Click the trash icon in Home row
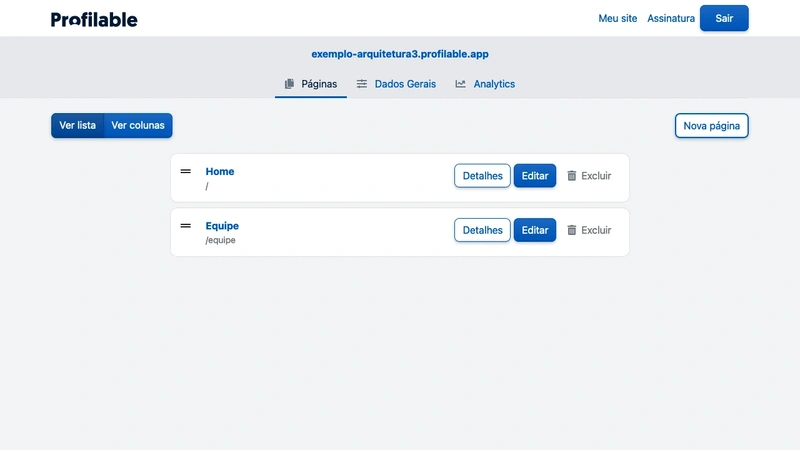 [572, 176]
